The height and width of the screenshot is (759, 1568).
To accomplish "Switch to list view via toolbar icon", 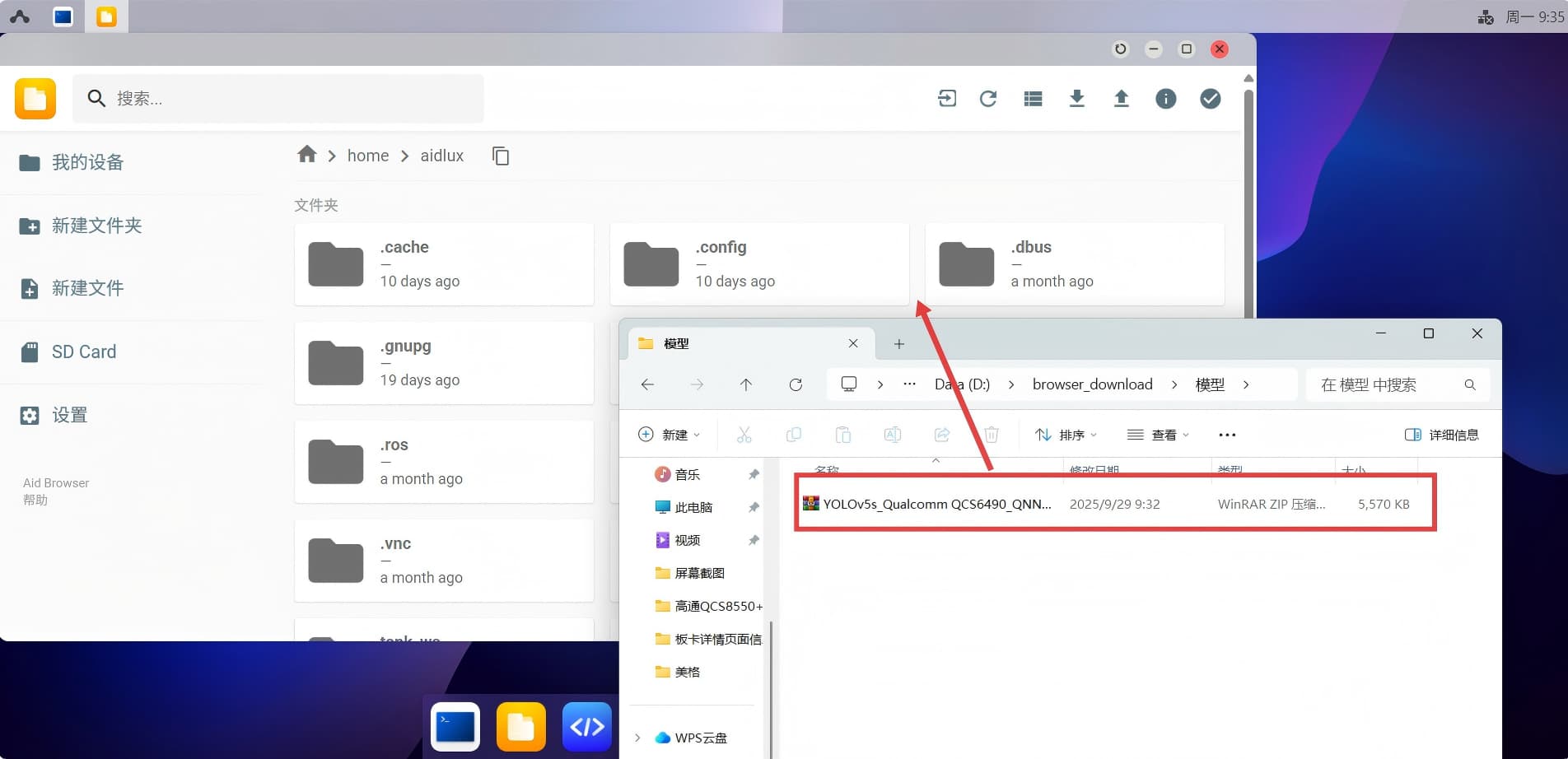I will (x=1033, y=99).
